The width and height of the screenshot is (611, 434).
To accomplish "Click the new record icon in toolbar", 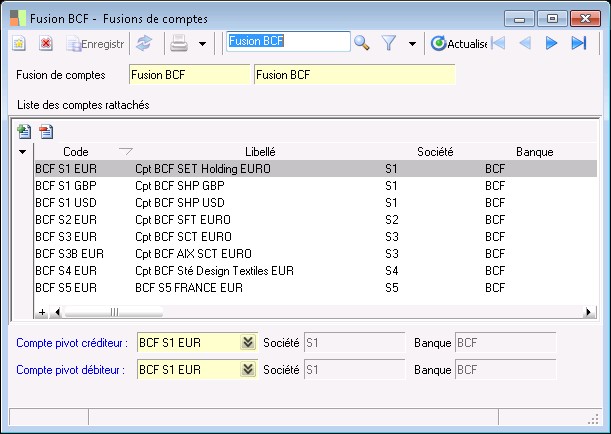I will [19, 43].
